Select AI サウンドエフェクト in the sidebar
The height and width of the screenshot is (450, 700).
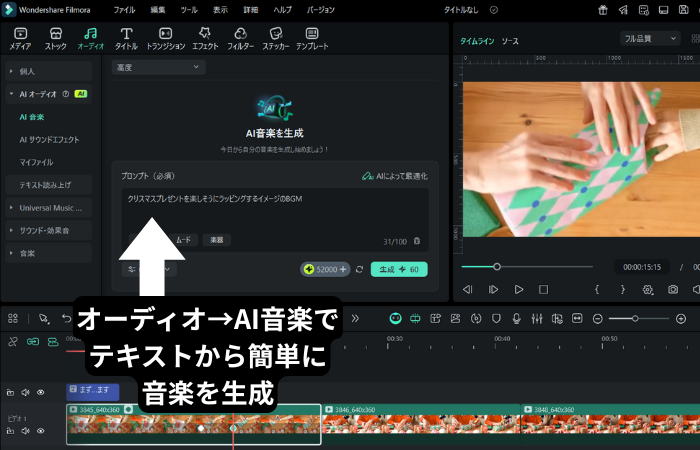(49, 140)
